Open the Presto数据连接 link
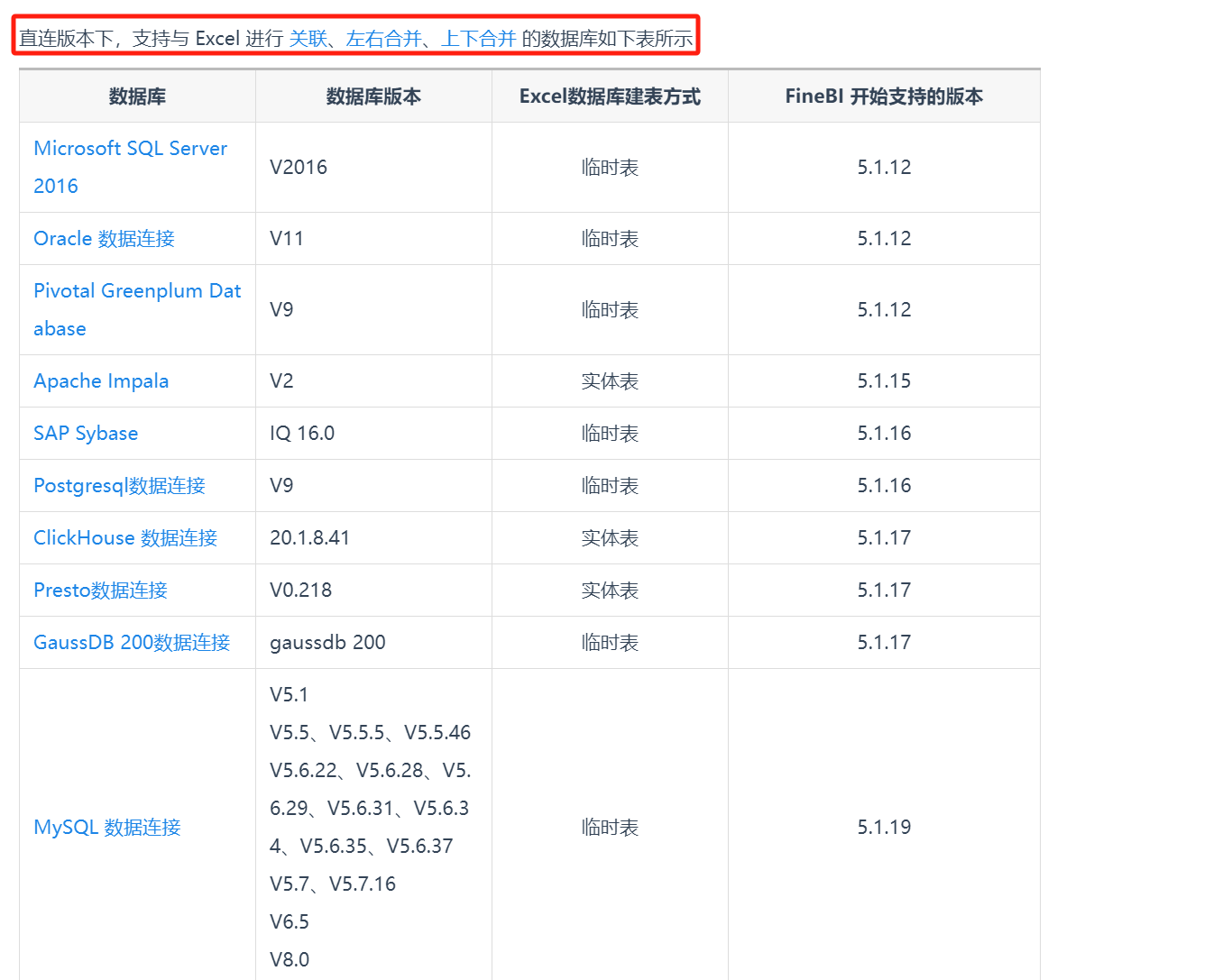This screenshot has width=1232, height=980. point(100,590)
